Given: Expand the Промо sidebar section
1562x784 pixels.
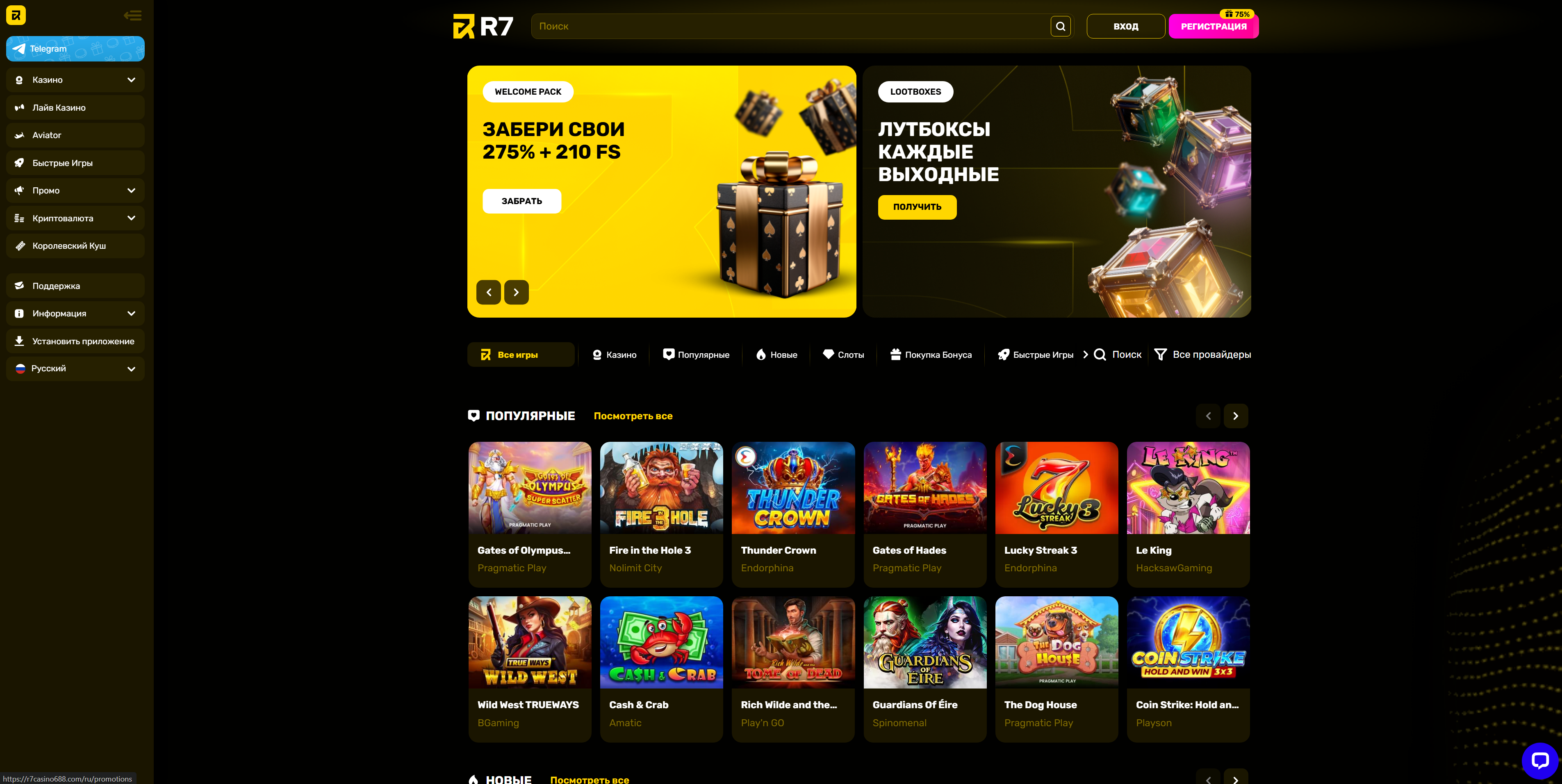Looking at the screenshot, I should [75, 191].
